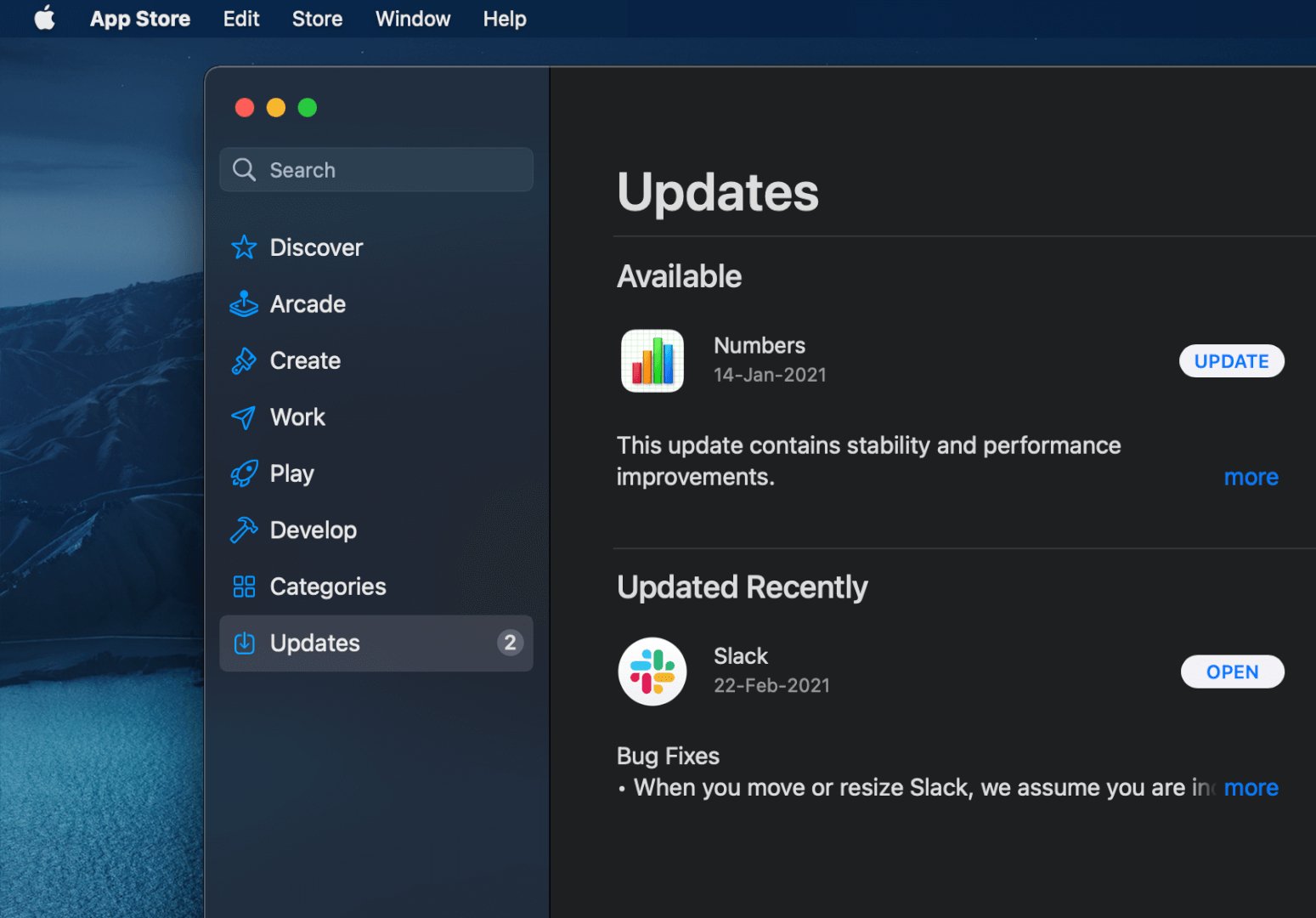Click the Search field in sidebar
The width and height of the screenshot is (1316, 918).
[x=376, y=170]
